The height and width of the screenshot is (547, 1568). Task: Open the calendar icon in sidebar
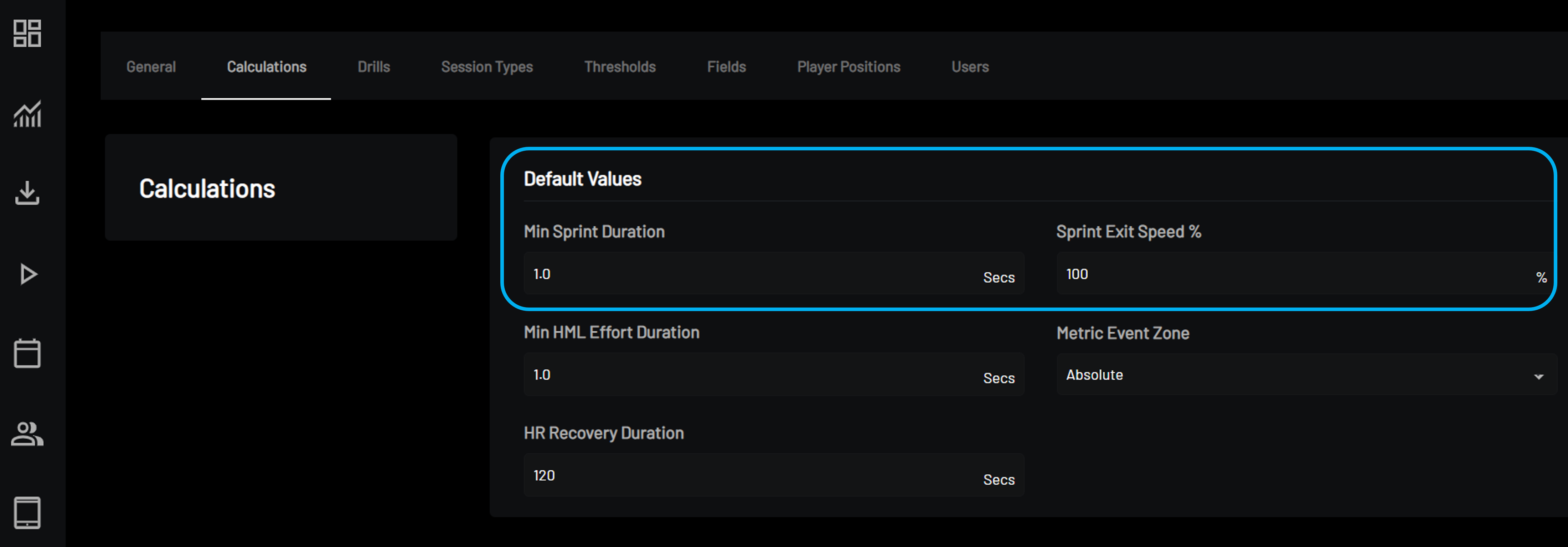pos(27,353)
